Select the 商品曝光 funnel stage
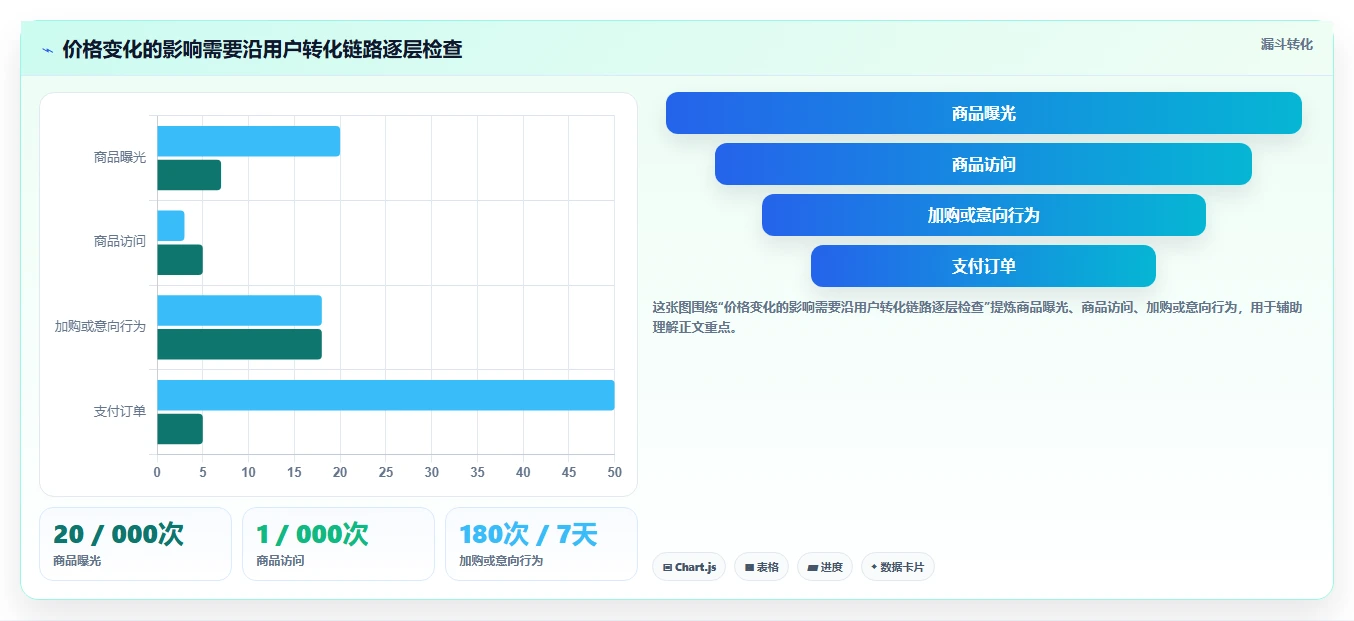The width and height of the screenshot is (1354, 621). 984,113
